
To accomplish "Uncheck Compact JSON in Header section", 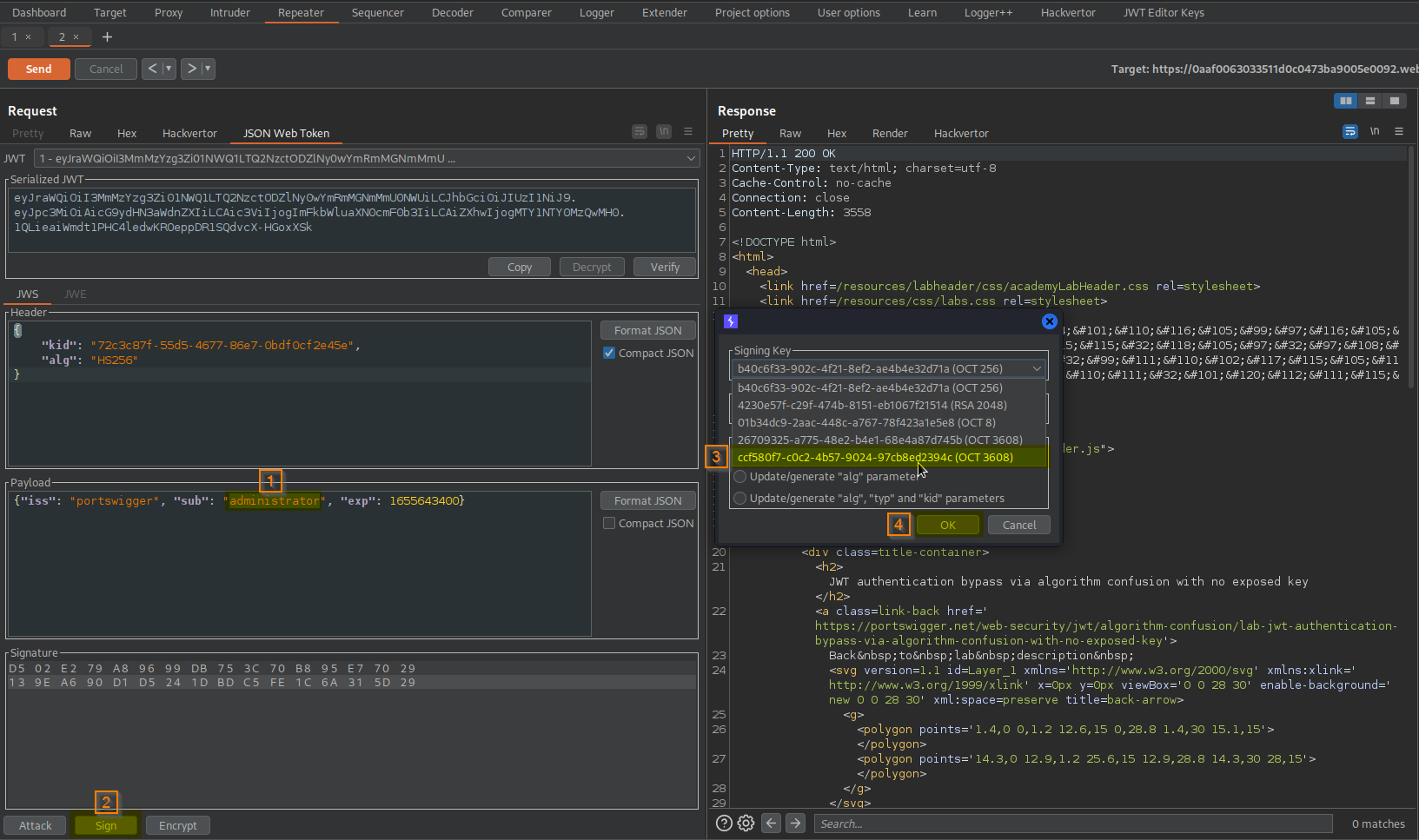I will click(x=609, y=353).
